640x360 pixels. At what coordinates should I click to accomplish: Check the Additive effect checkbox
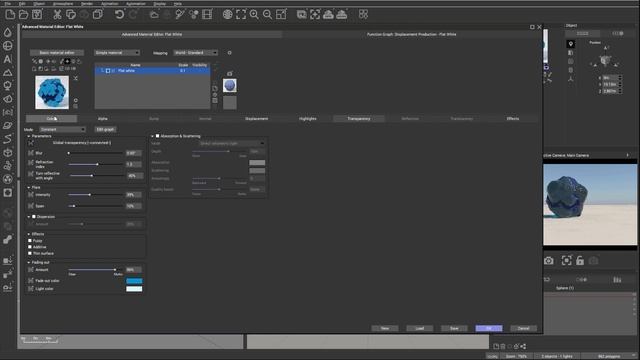click(30, 247)
